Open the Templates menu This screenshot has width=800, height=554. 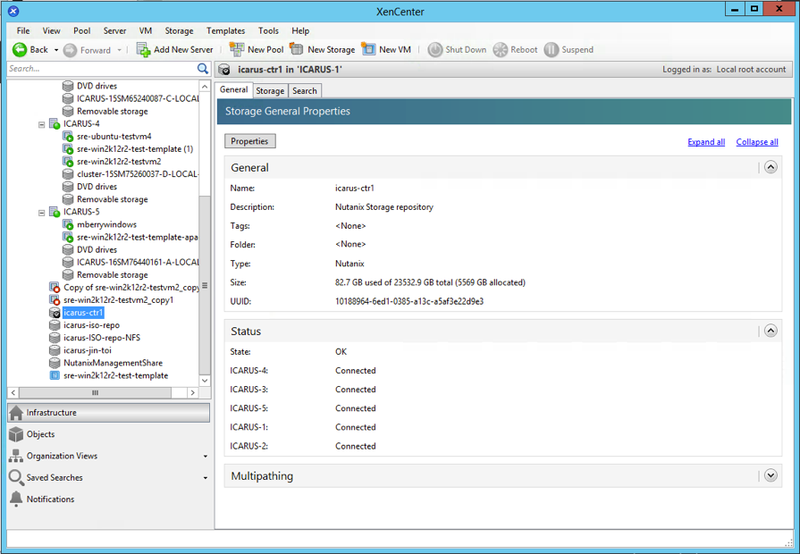point(226,31)
